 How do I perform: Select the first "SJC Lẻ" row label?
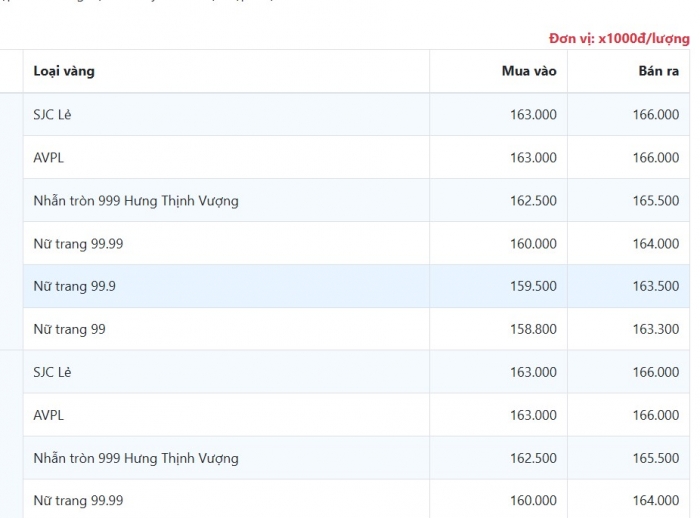(x=52, y=115)
